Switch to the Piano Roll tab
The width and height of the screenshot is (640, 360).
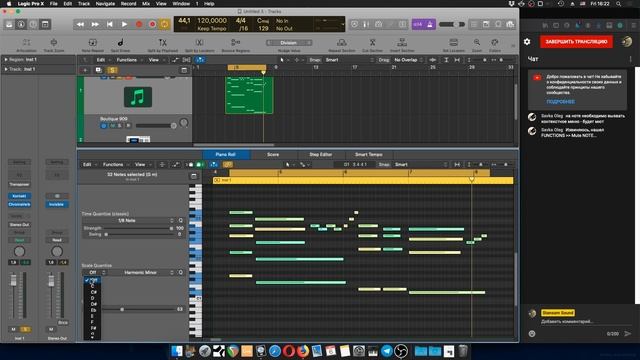(225, 155)
